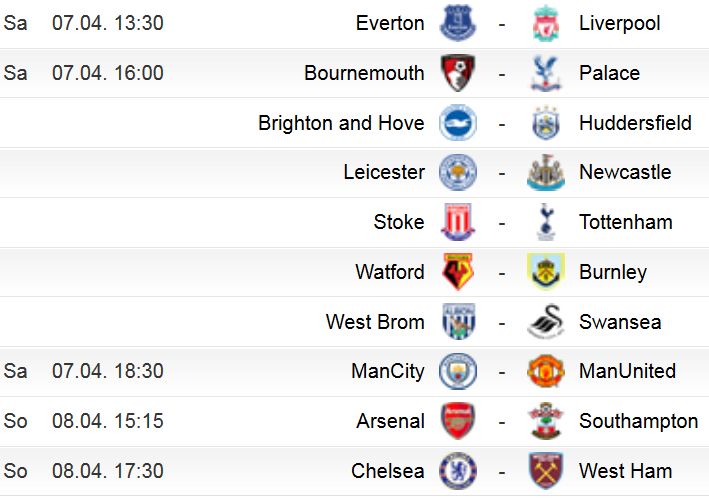Select the Stoke team name
Image resolution: width=709 pixels, height=498 pixels.
[399, 222]
